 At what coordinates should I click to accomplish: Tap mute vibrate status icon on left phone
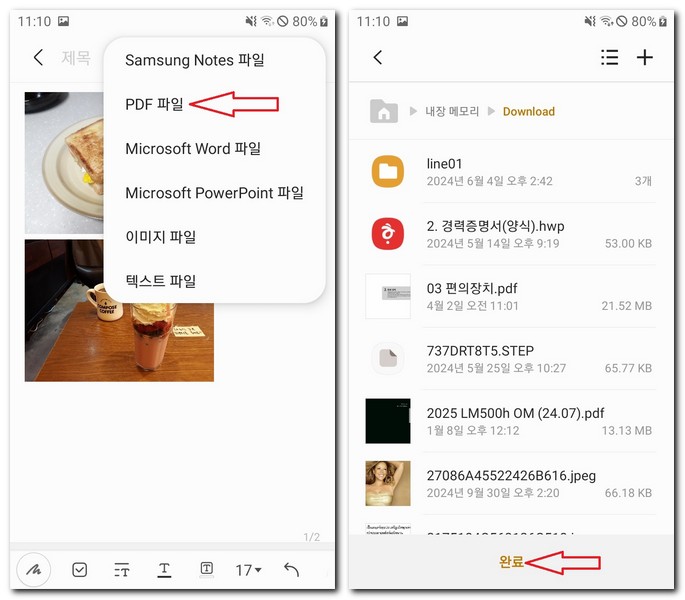click(x=251, y=21)
